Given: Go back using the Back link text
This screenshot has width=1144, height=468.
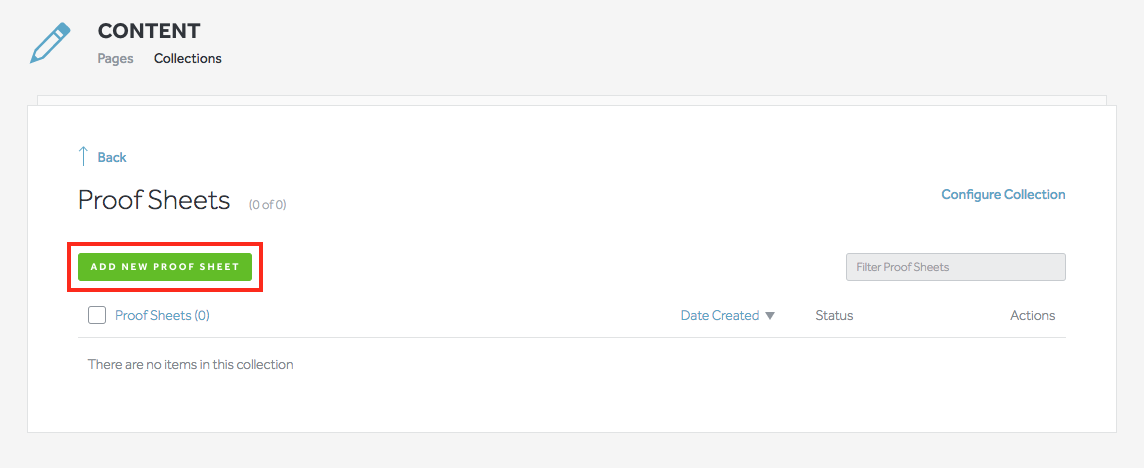Looking at the screenshot, I should [112, 157].
